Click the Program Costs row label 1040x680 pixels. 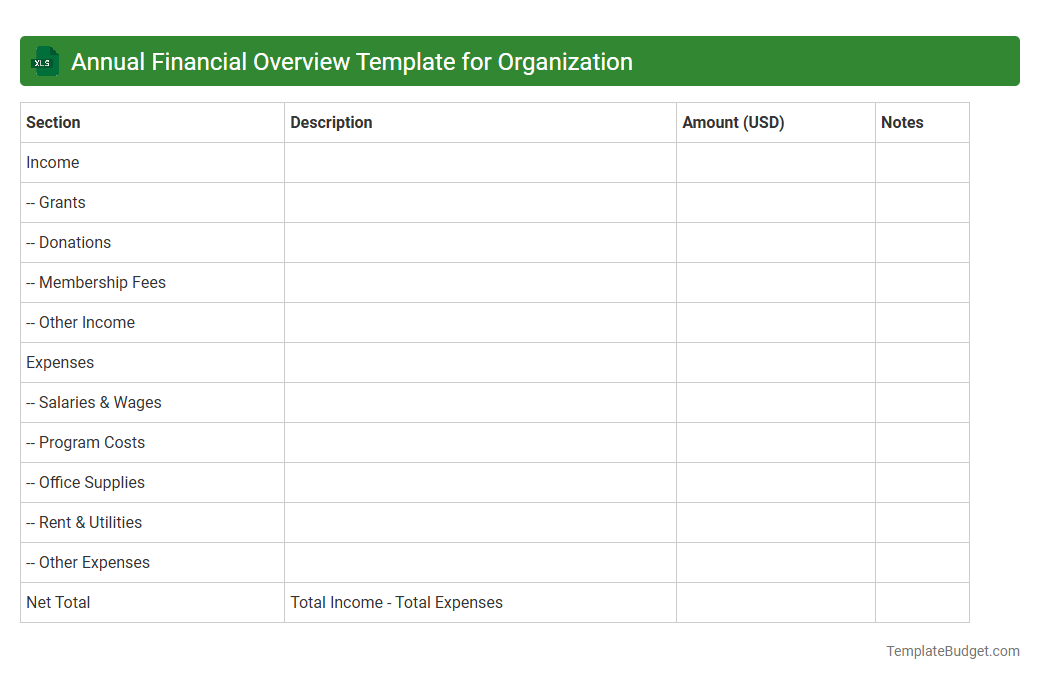[85, 442]
